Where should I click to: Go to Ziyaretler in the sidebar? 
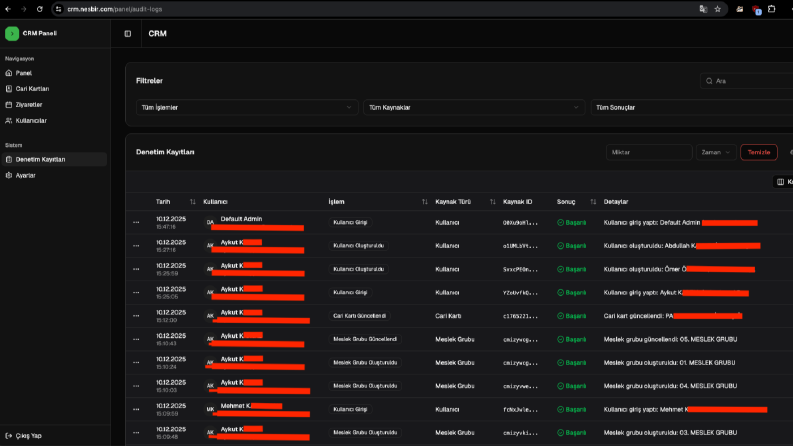point(55,105)
